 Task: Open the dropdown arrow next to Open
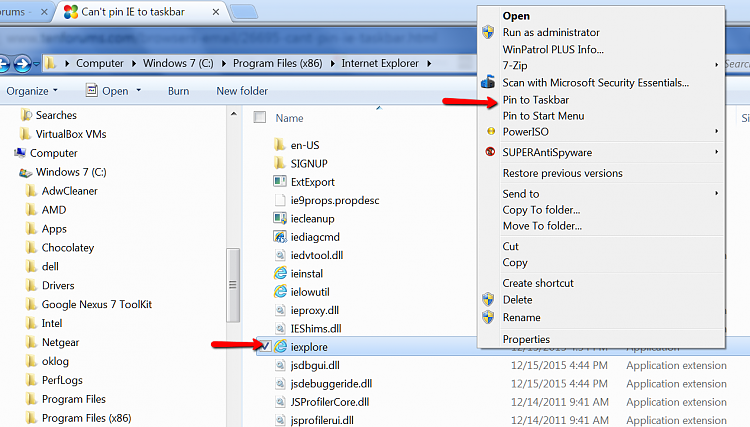pyautogui.click(x=139, y=90)
